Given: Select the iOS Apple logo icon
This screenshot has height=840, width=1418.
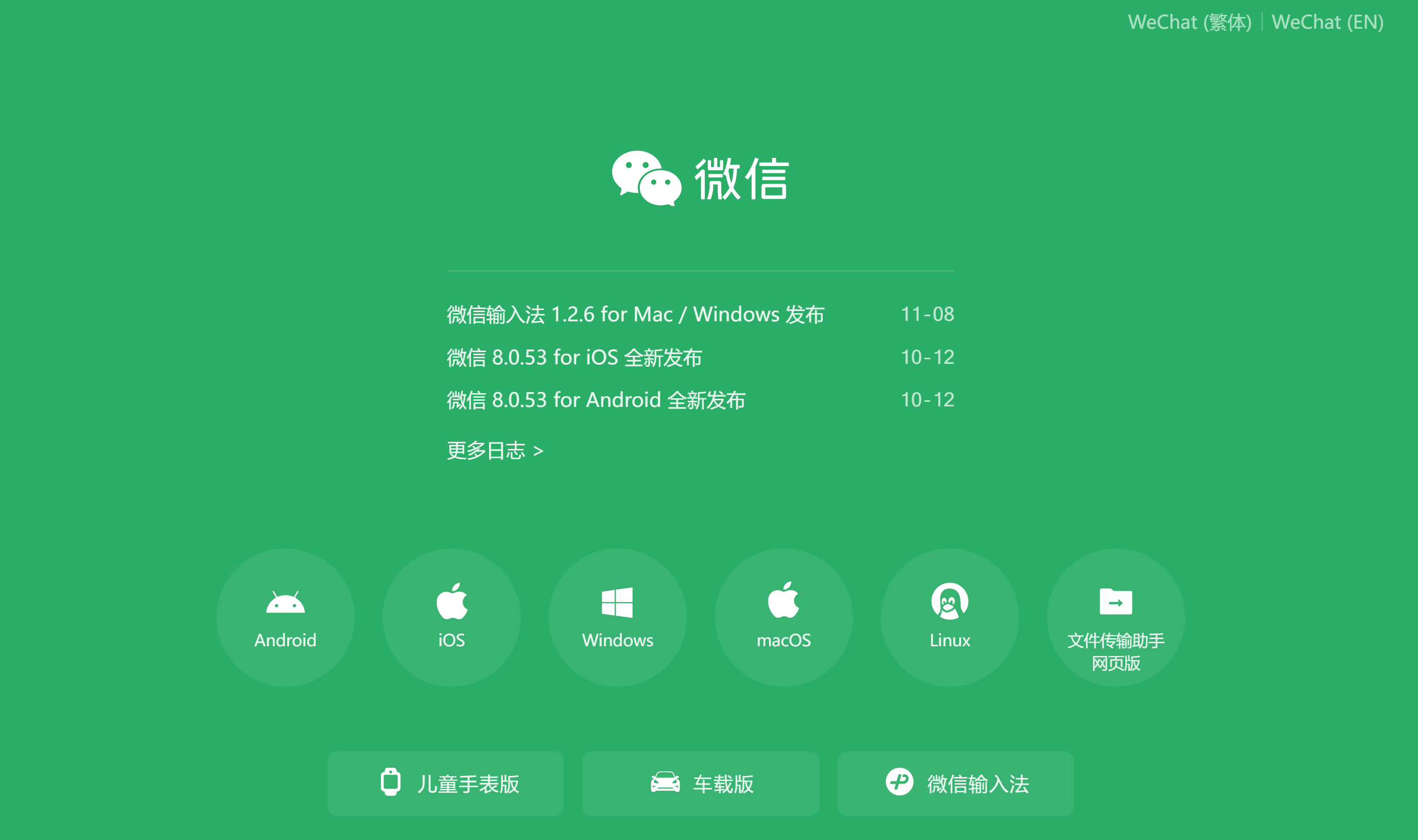Looking at the screenshot, I should [452, 601].
